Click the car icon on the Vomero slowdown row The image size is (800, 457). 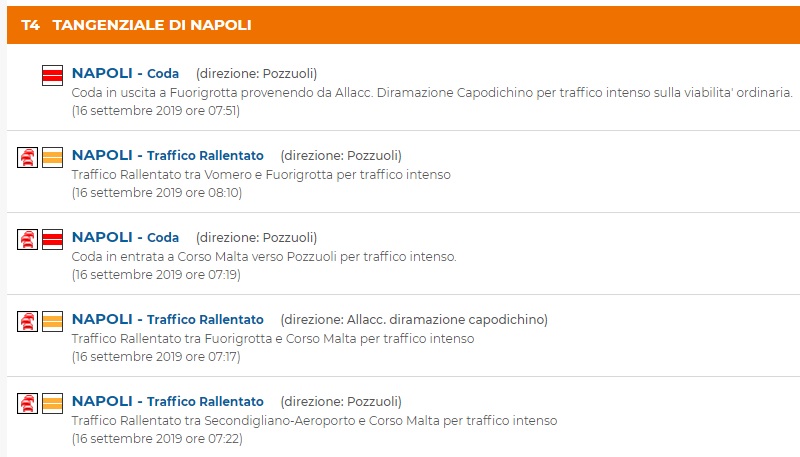(28, 157)
